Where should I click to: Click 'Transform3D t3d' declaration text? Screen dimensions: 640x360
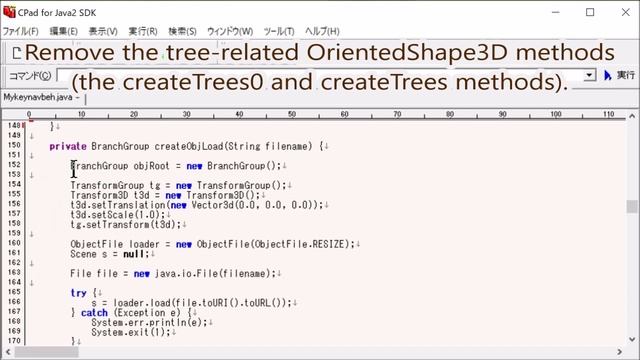[x=110, y=195]
